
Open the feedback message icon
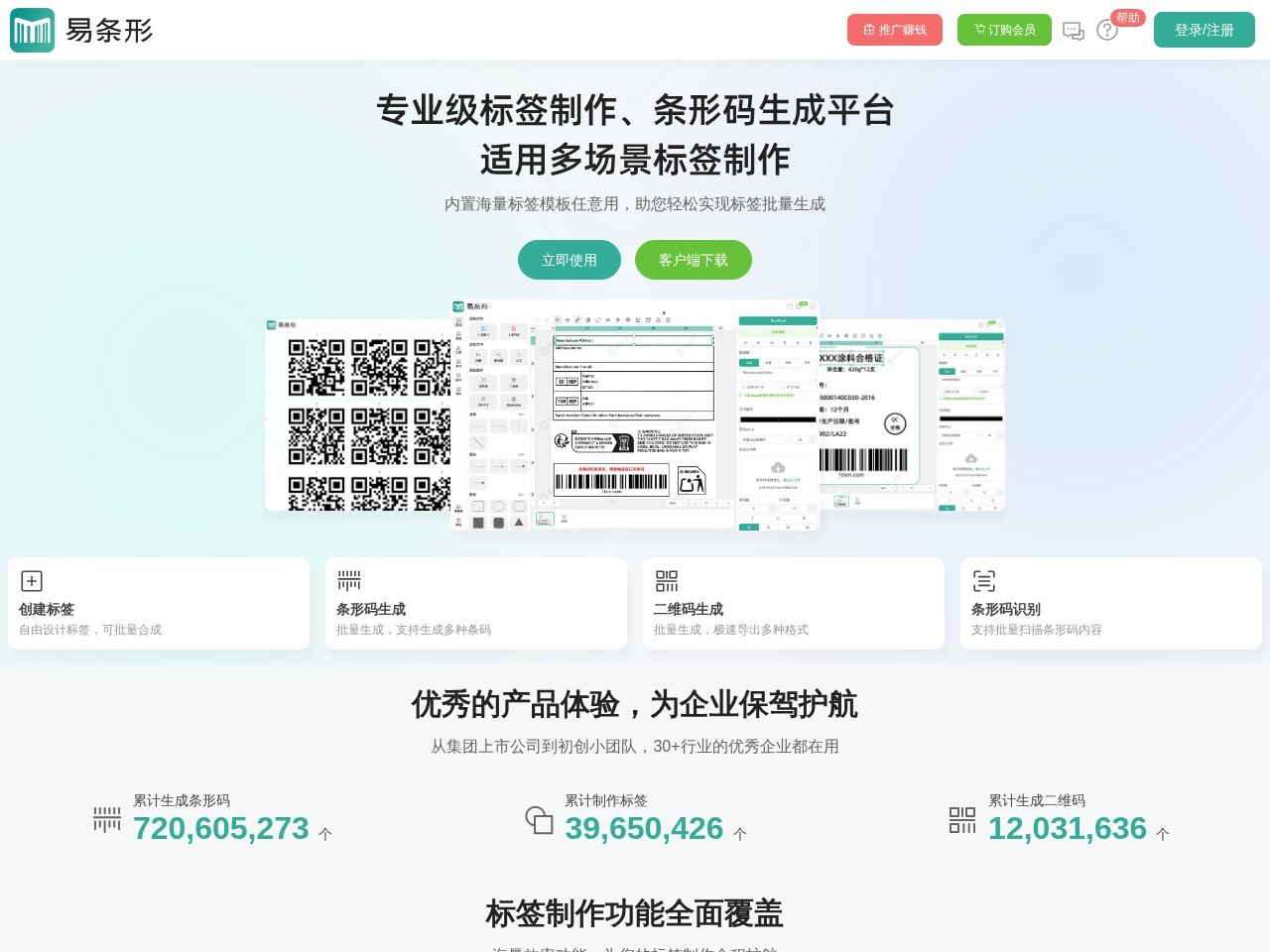[x=1074, y=31]
